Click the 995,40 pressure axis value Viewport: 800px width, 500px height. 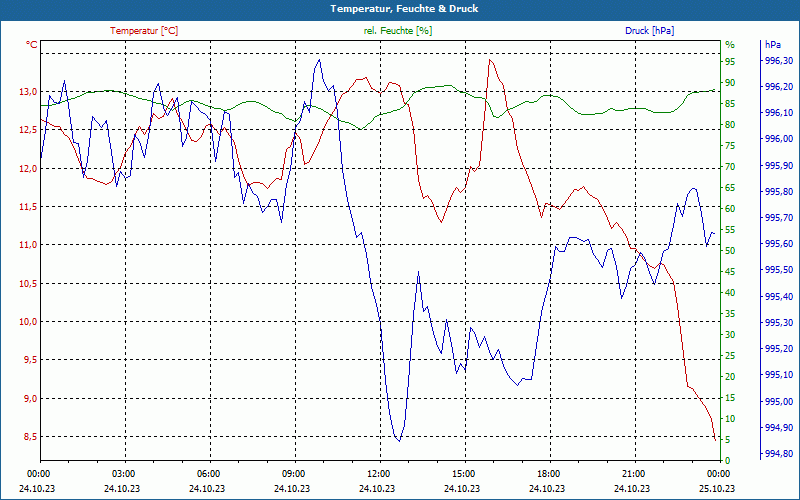(779, 296)
